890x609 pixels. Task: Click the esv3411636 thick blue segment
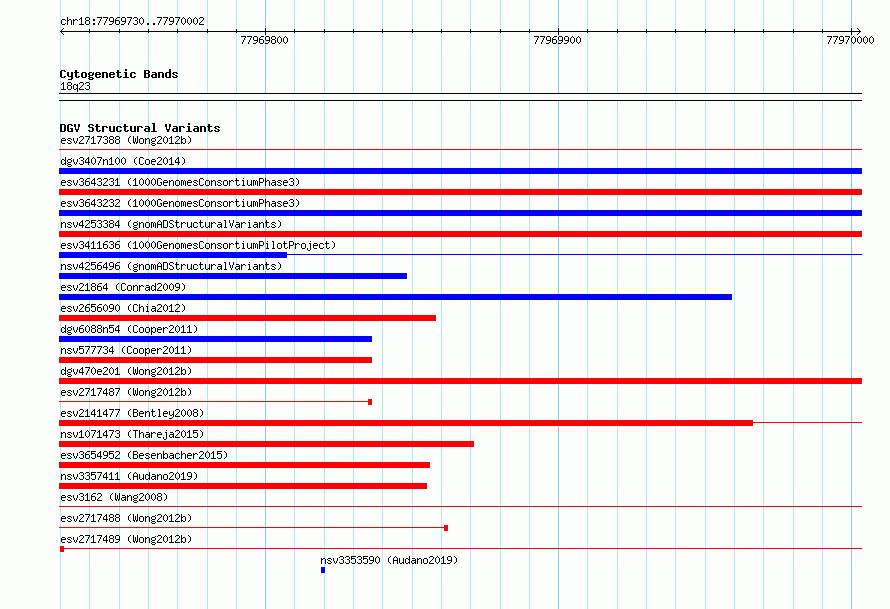173,255
